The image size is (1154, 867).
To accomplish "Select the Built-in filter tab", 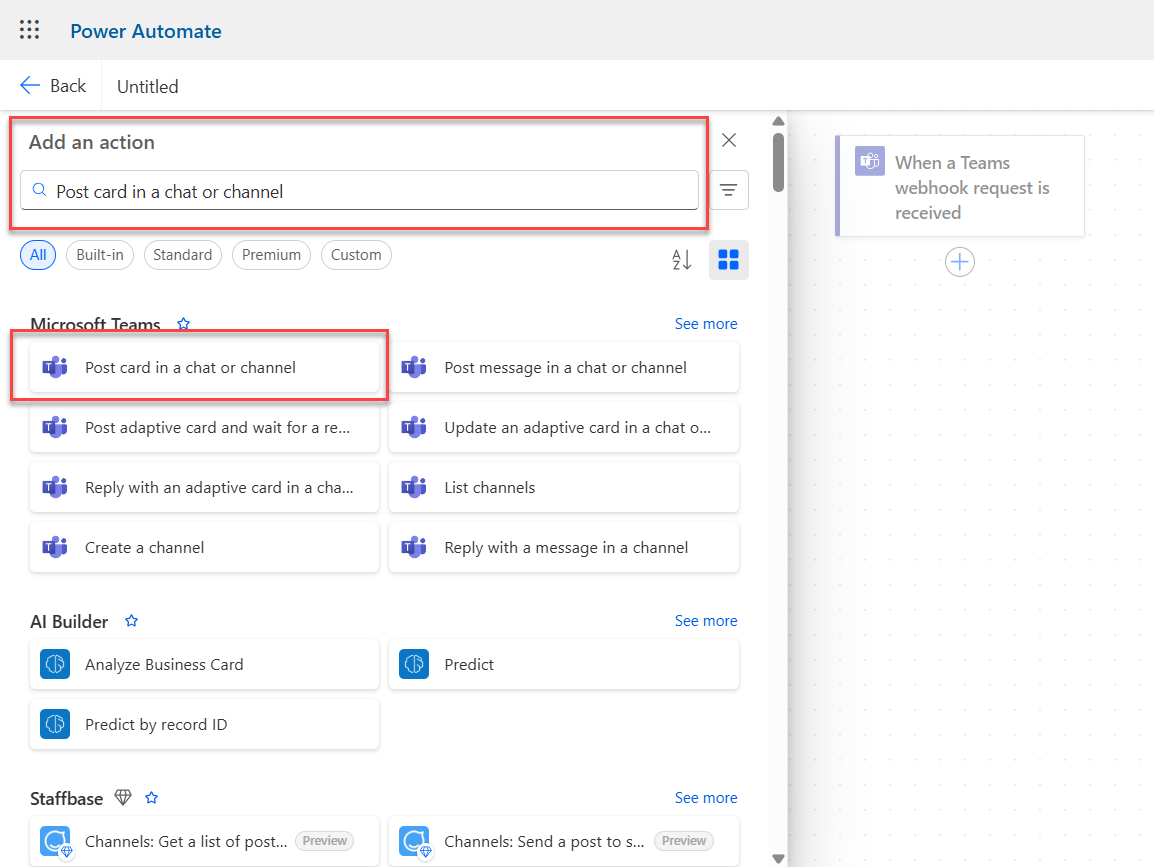I will (x=100, y=255).
